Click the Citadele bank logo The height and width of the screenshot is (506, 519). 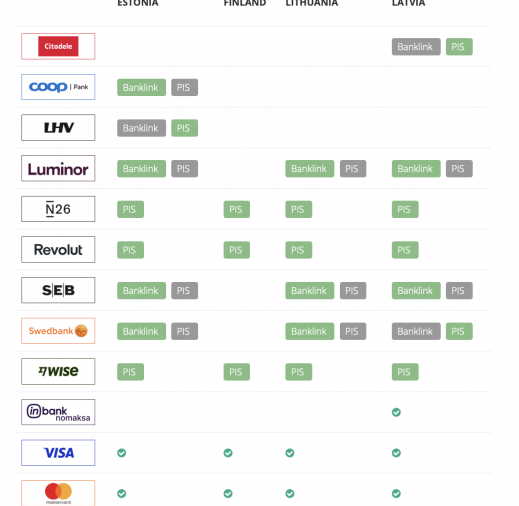click(x=58, y=46)
